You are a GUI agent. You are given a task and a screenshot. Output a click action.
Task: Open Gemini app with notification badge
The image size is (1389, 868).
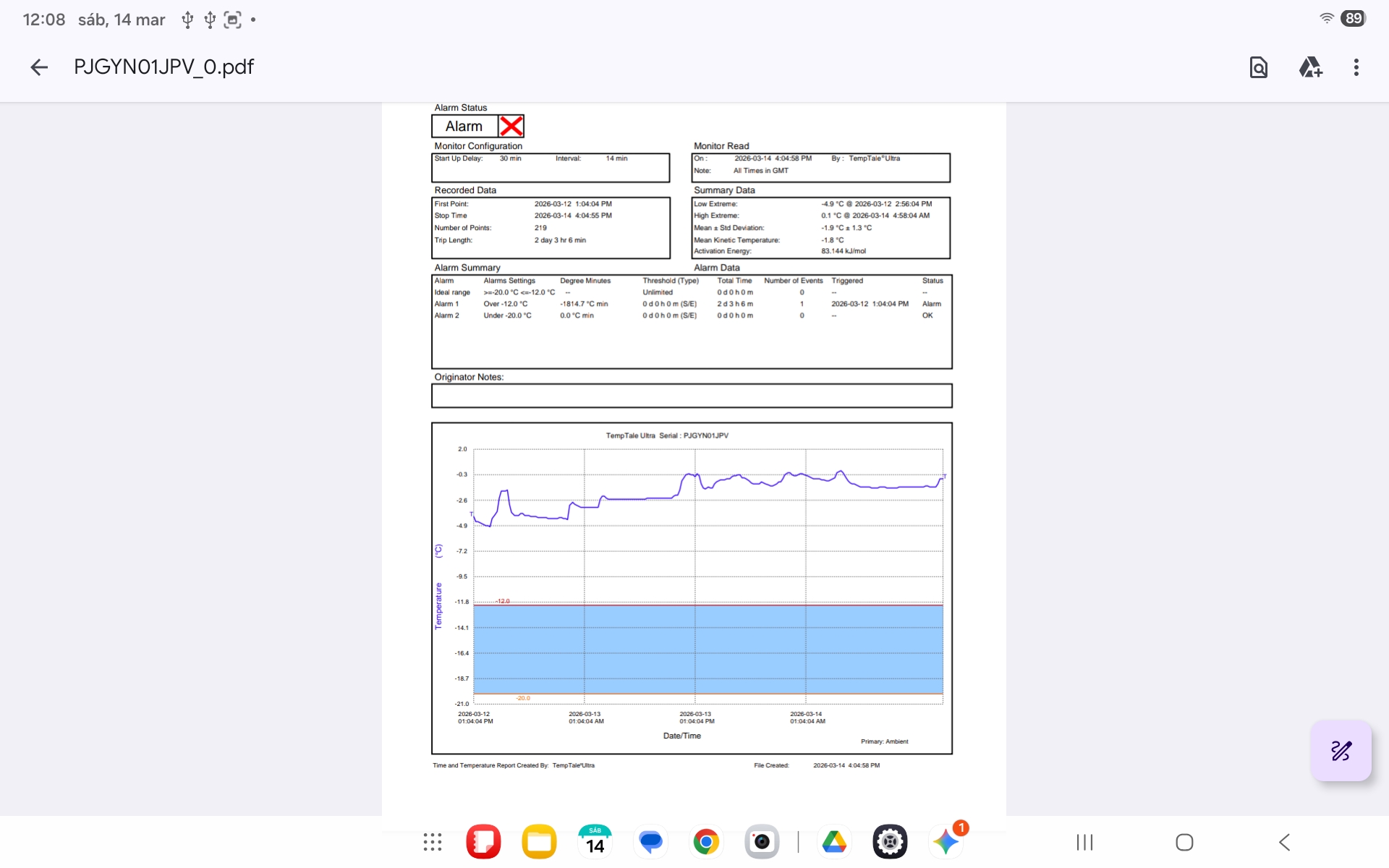(x=946, y=842)
